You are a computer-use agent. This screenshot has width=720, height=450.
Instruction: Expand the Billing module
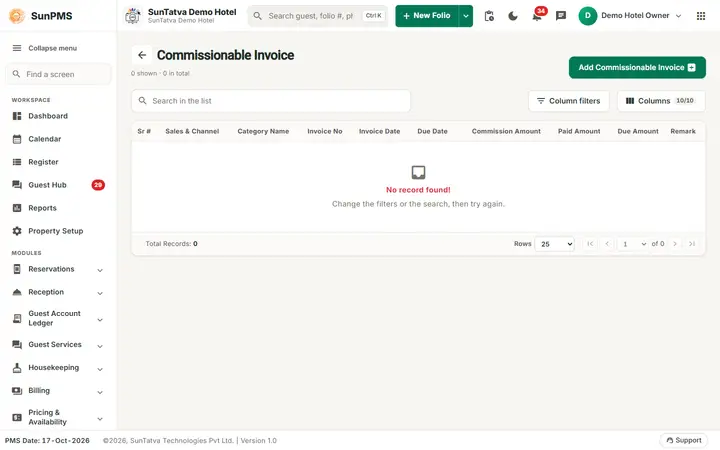click(x=58, y=391)
